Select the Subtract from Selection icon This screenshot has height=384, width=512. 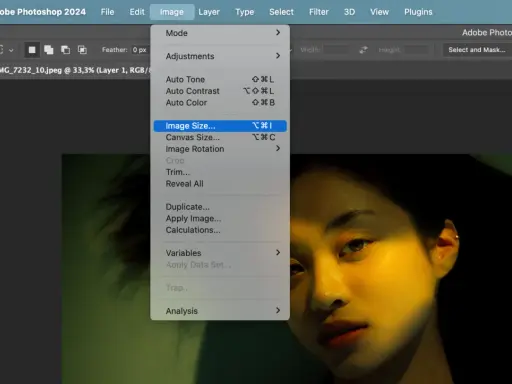(x=65, y=50)
